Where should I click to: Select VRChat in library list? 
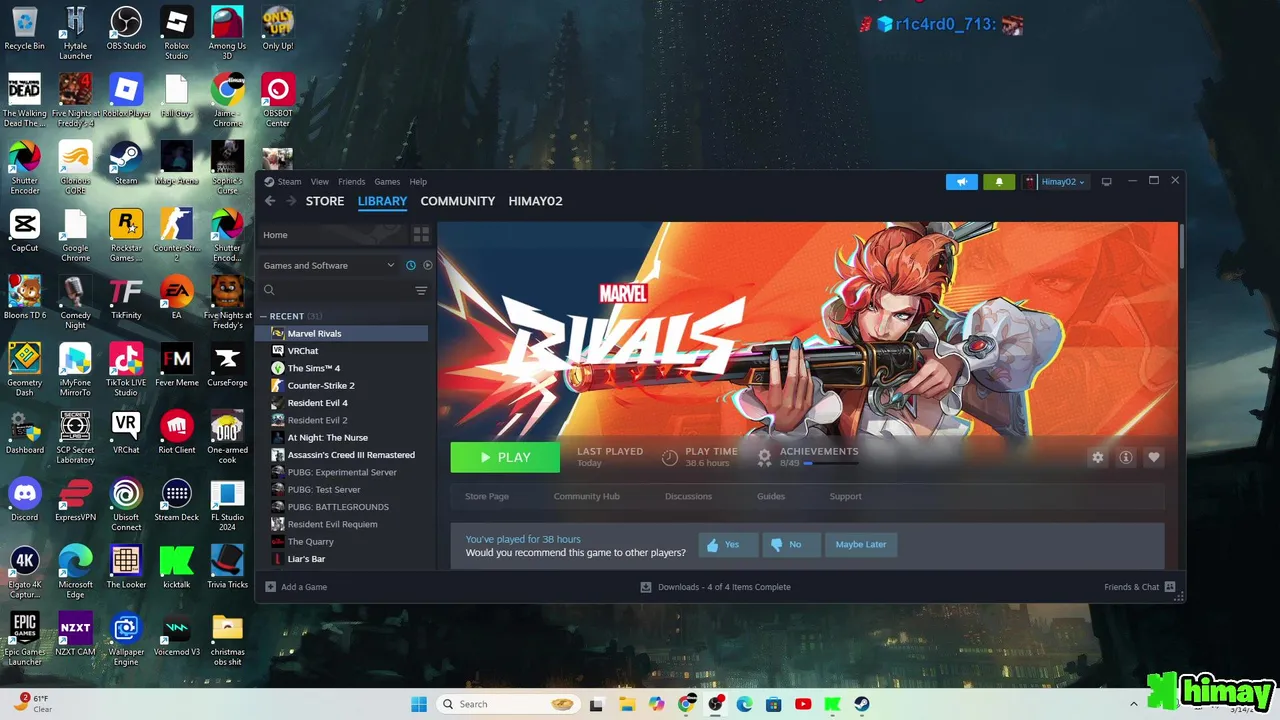coord(343,351)
